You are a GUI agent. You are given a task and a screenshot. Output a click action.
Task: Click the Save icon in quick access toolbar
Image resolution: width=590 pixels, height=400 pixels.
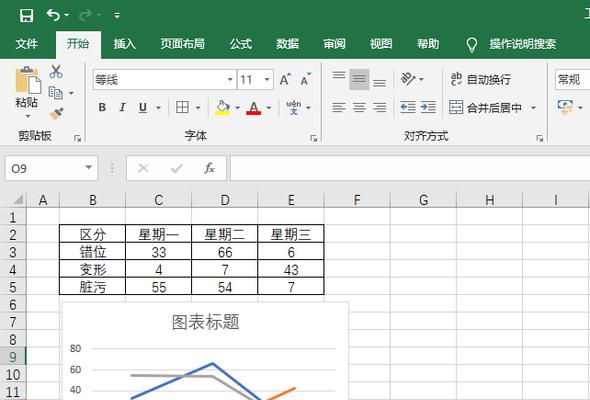(x=26, y=15)
